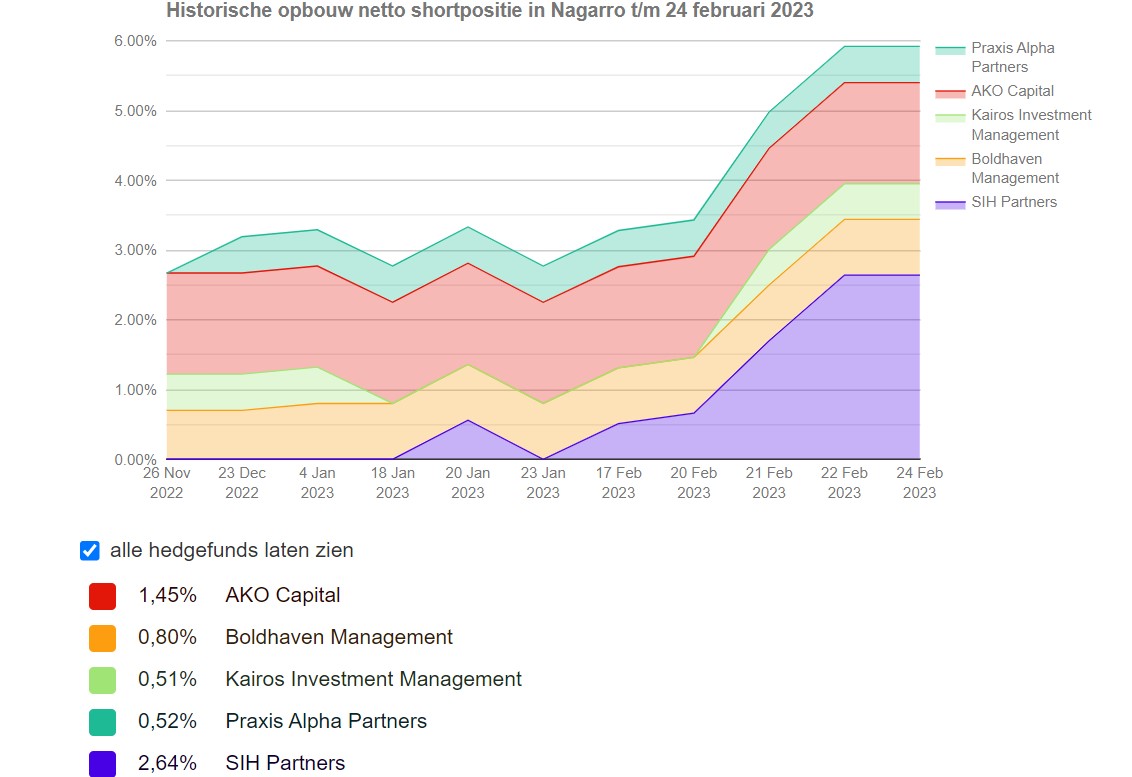The image size is (1132, 777).
Task: Select Praxis Alpha Partners in chart legend
Action: click(x=1012, y=57)
